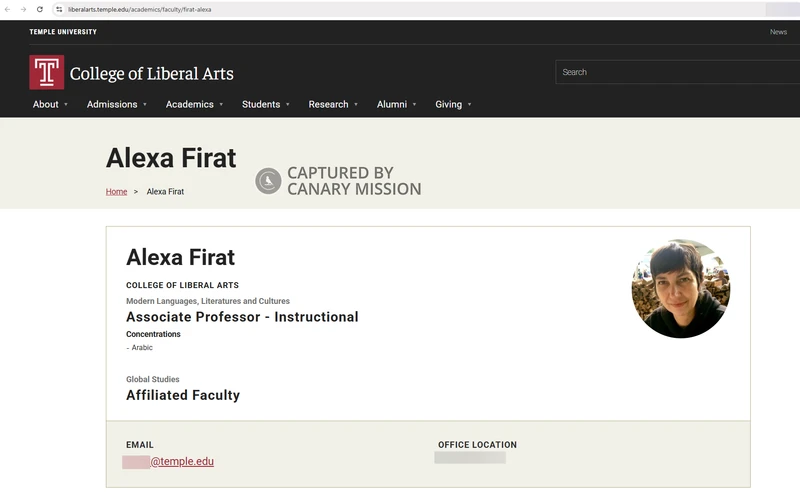Open the Research navigation menu
Image resolution: width=800 pixels, height=492 pixels.
[x=328, y=104]
